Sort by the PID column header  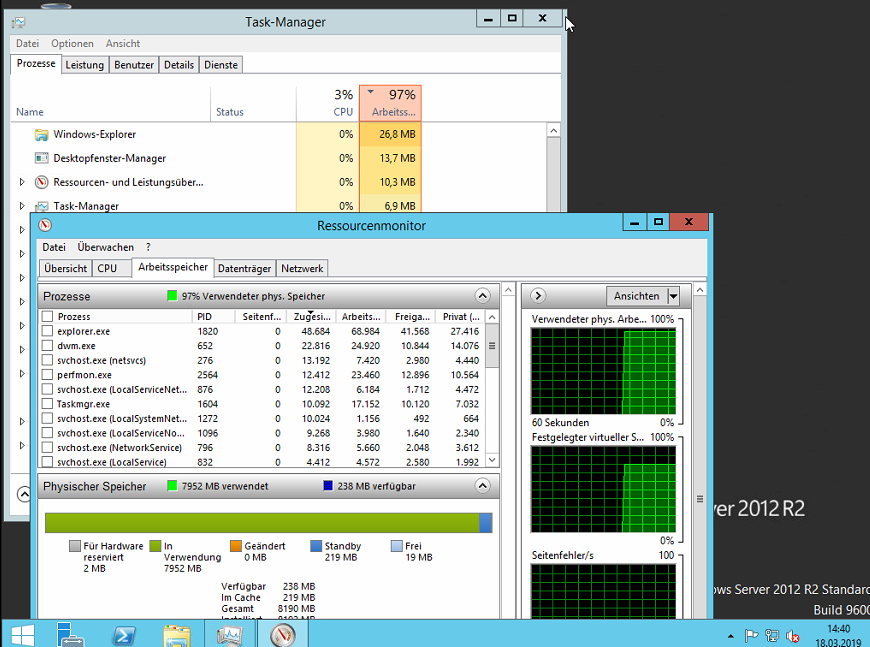tap(214, 316)
